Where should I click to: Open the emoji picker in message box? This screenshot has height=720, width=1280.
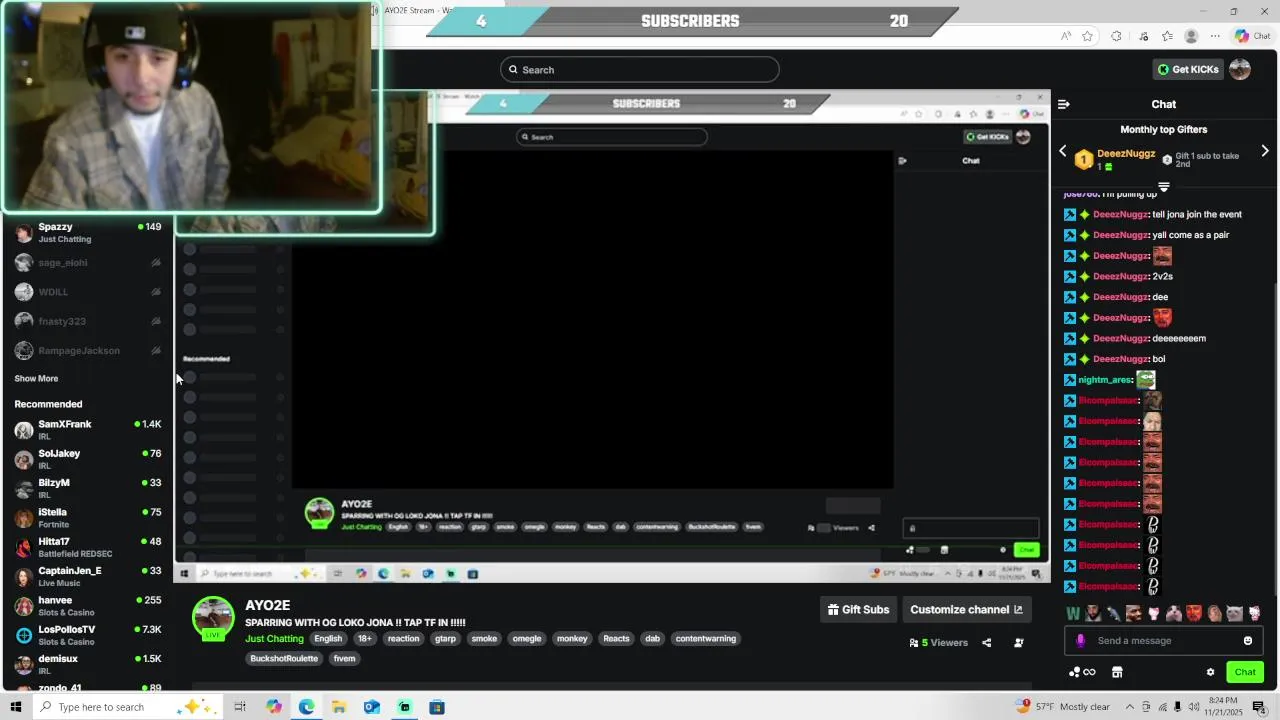coord(1248,641)
